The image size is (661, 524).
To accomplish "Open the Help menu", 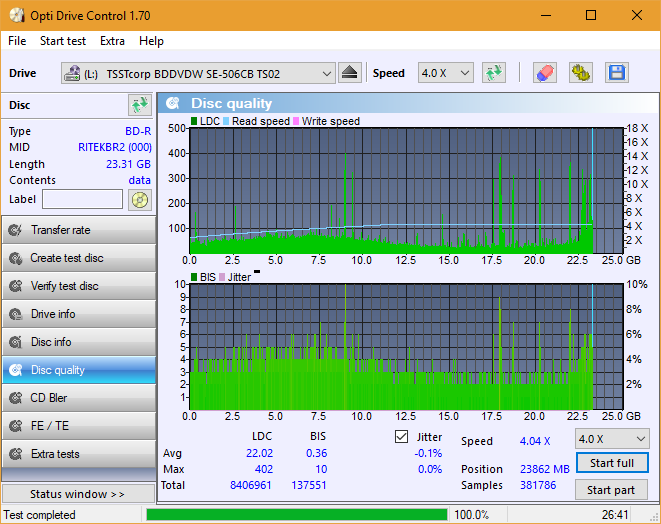I will tap(151, 41).
